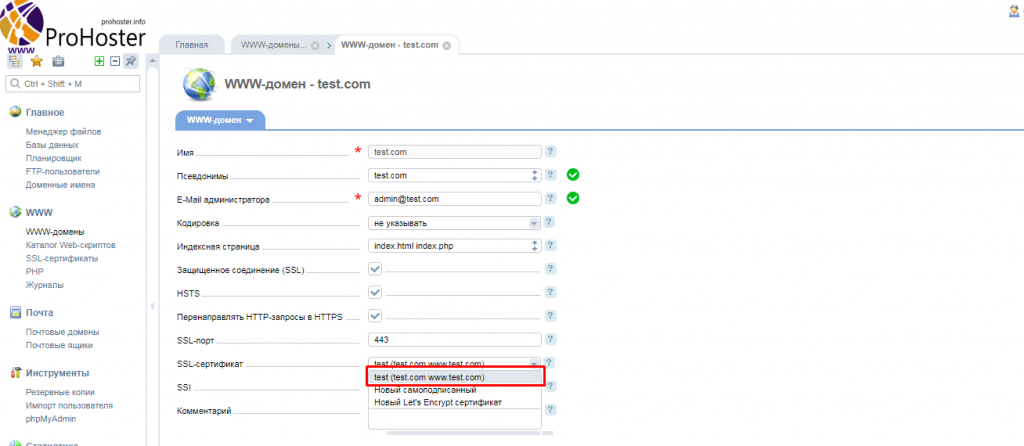This screenshot has height=446, width=1024.
Task: Click help icon beside HSTS checkbox
Action: 550,293
